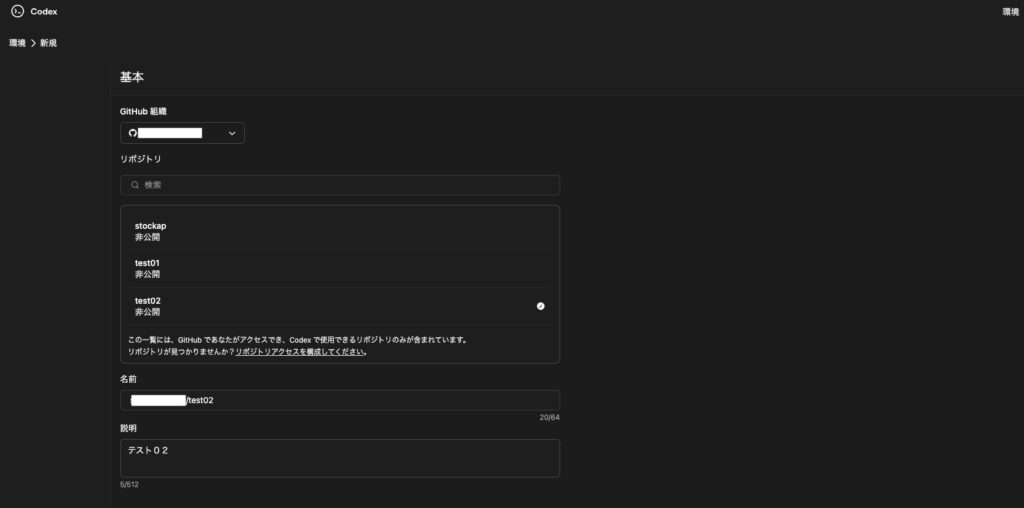
Task: Click the checkmark icon on test02
Action: (541, 306)
